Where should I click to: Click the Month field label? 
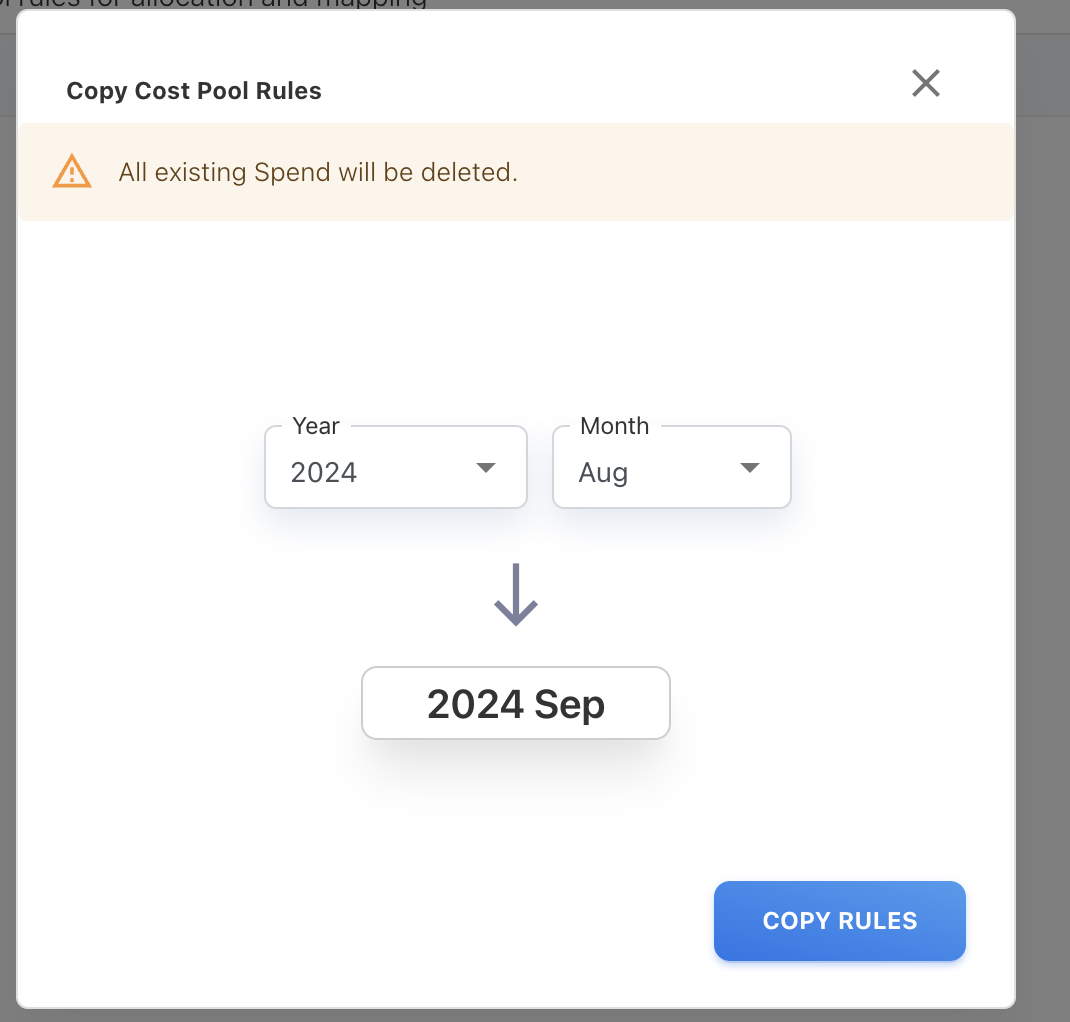[x=614, y=426]
